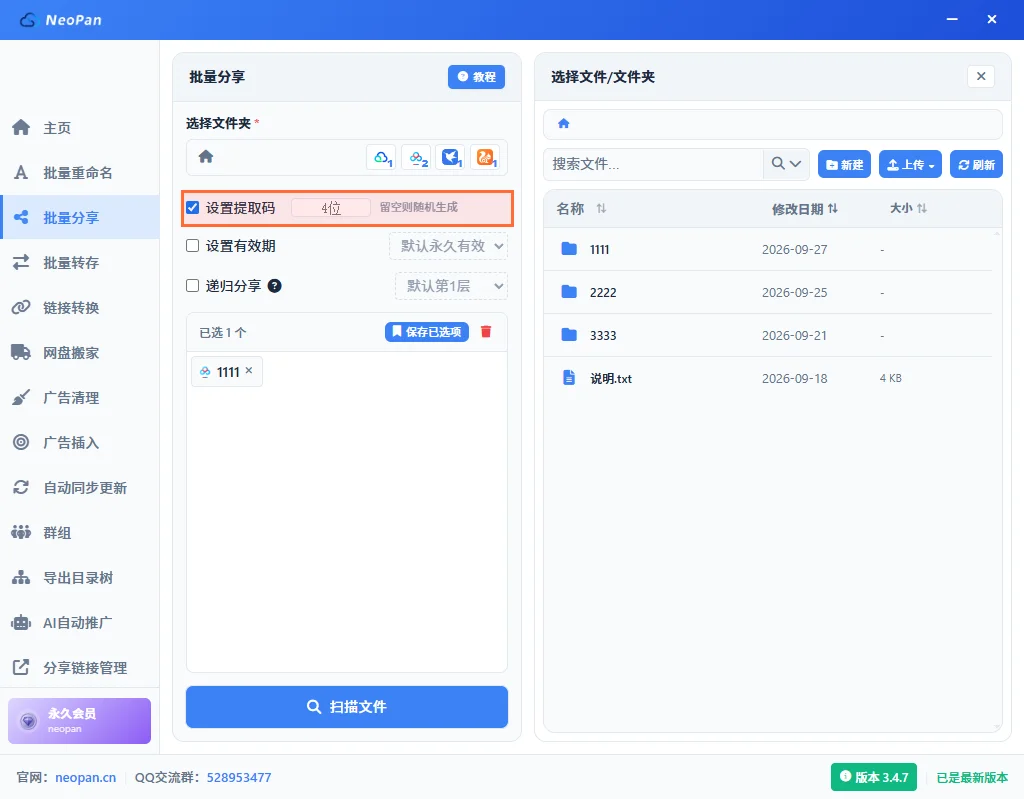Screen dimensions: 1024x799
Task: Go to 主页 in the sidebar
Action: [80, 127]
